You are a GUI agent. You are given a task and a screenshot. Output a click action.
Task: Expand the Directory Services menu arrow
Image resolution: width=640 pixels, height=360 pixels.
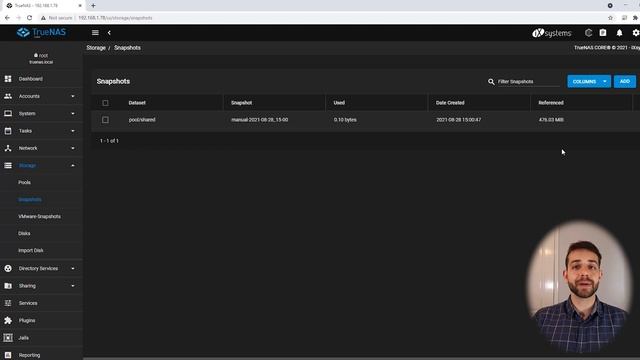pyautogui.click(x=73, y=269)
